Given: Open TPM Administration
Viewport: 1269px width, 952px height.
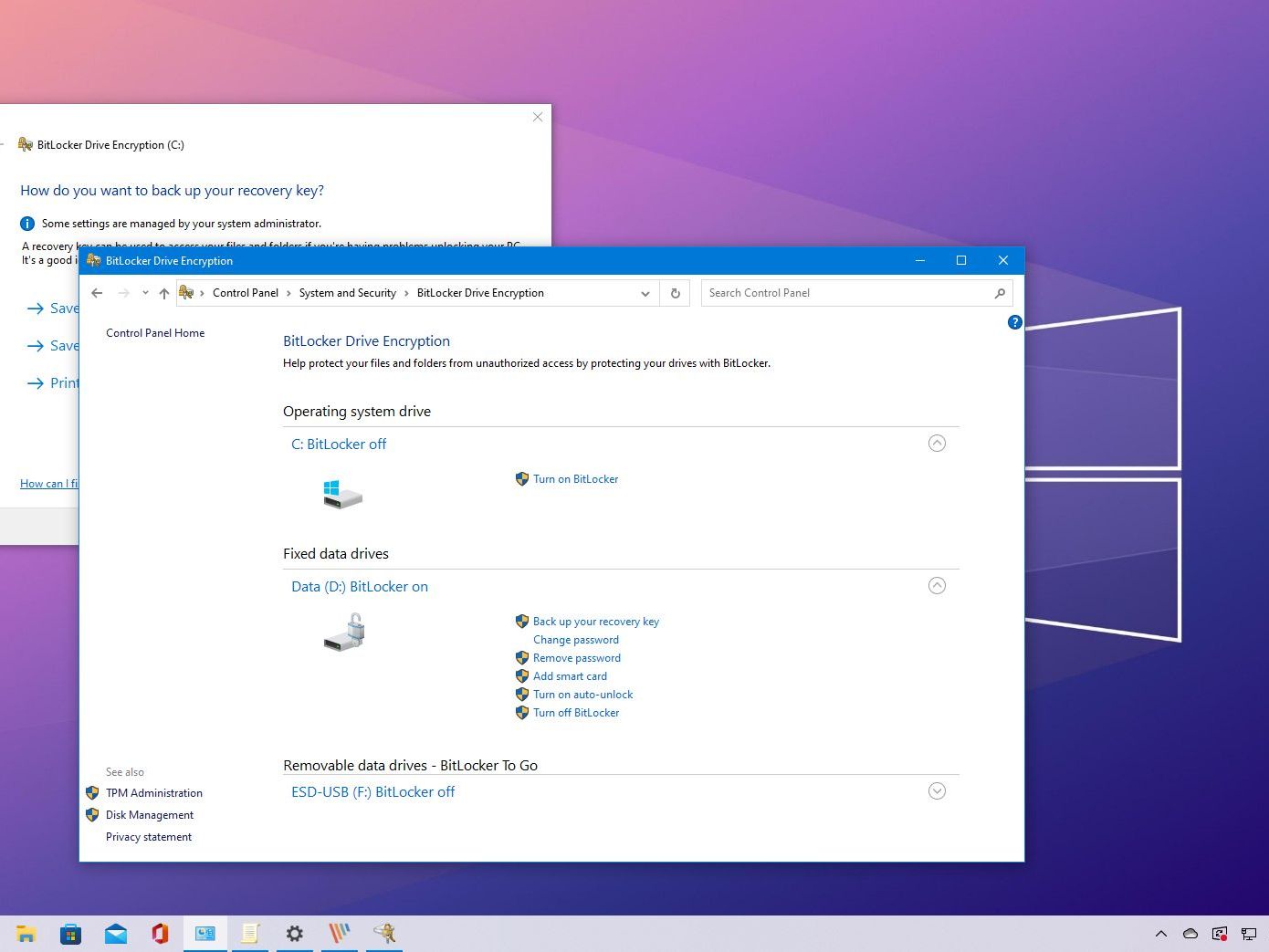Looking at the screenshot, I should (153, 793).
